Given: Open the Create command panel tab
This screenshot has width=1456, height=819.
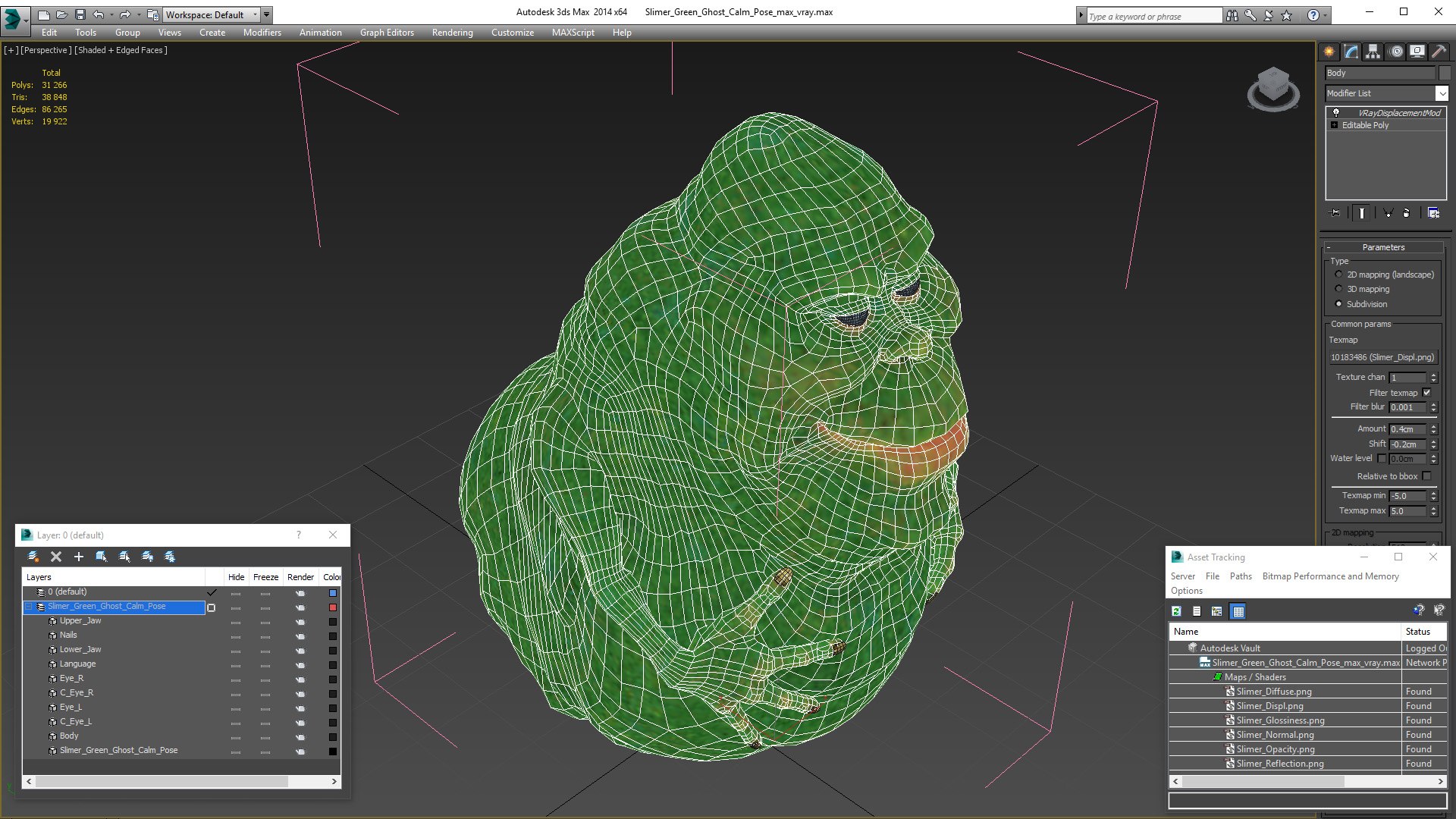Looking at the screenshot, I should point(1329,52).
